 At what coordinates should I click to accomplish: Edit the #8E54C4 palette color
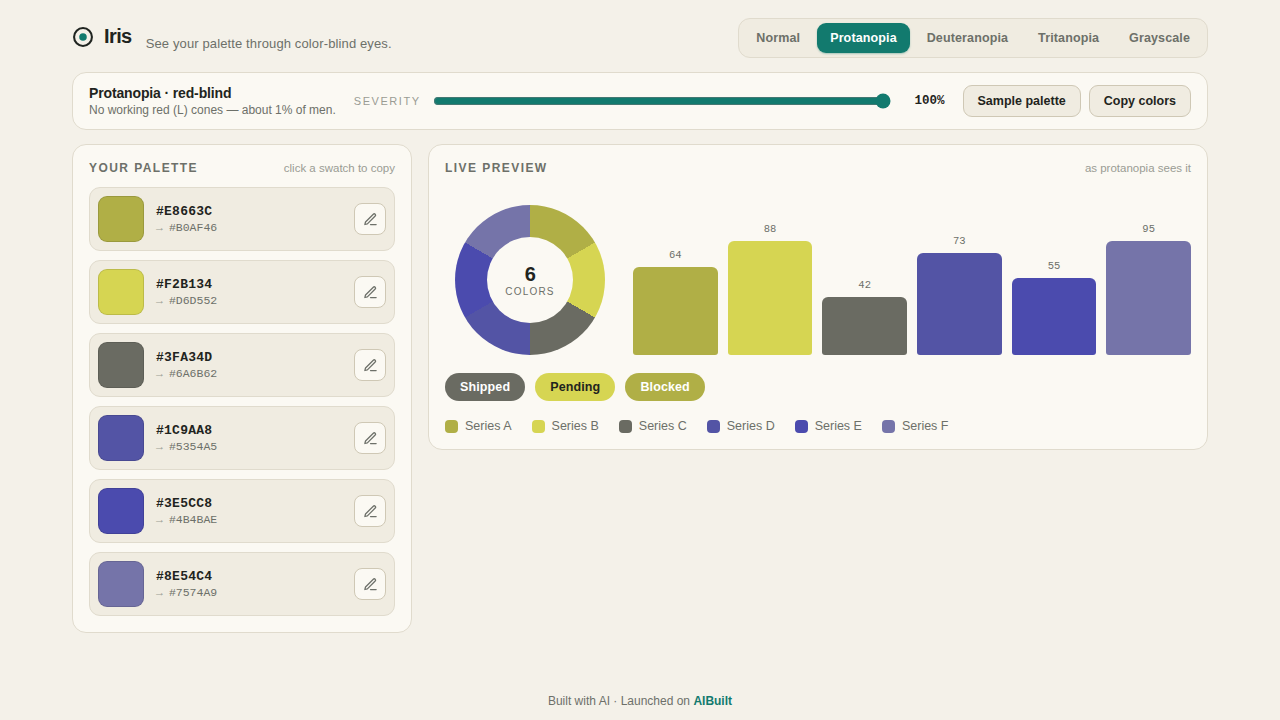pos(370,584)
